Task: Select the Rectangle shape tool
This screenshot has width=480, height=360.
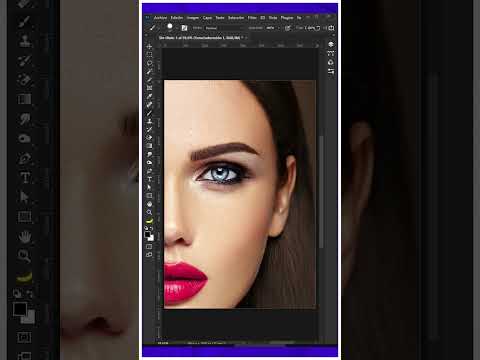Action: (149, 196)
